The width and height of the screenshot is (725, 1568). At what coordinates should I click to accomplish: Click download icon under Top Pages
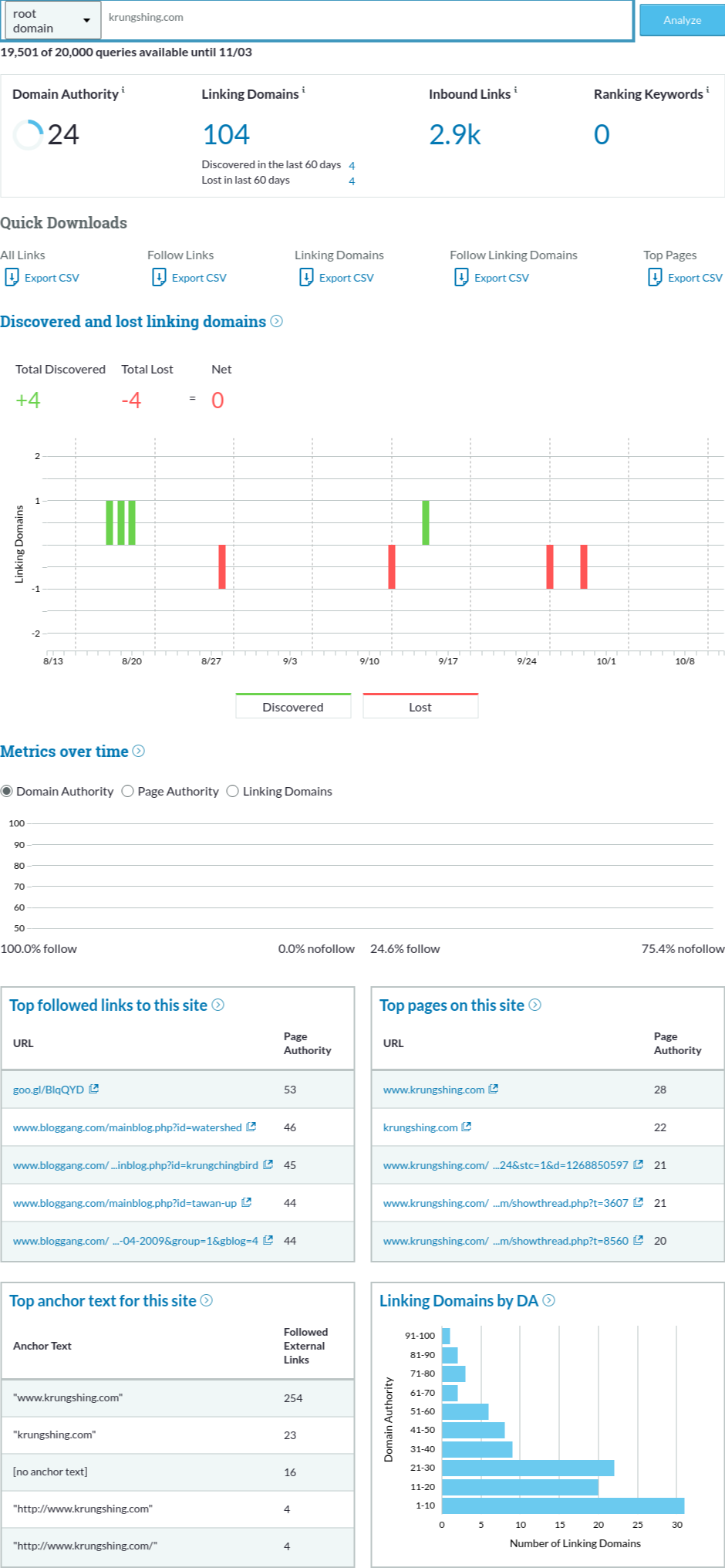click(655, 278)
